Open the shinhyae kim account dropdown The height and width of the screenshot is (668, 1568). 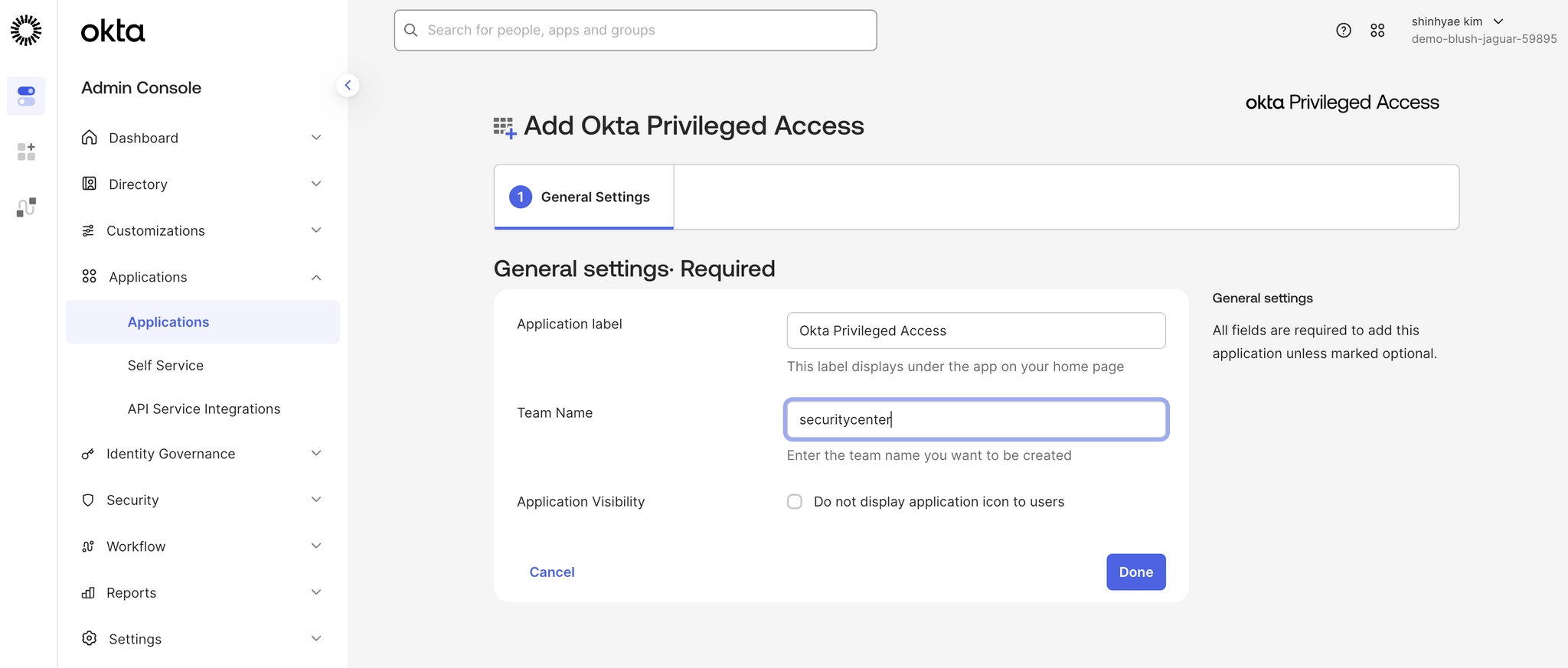click(x=1458, y=21)
